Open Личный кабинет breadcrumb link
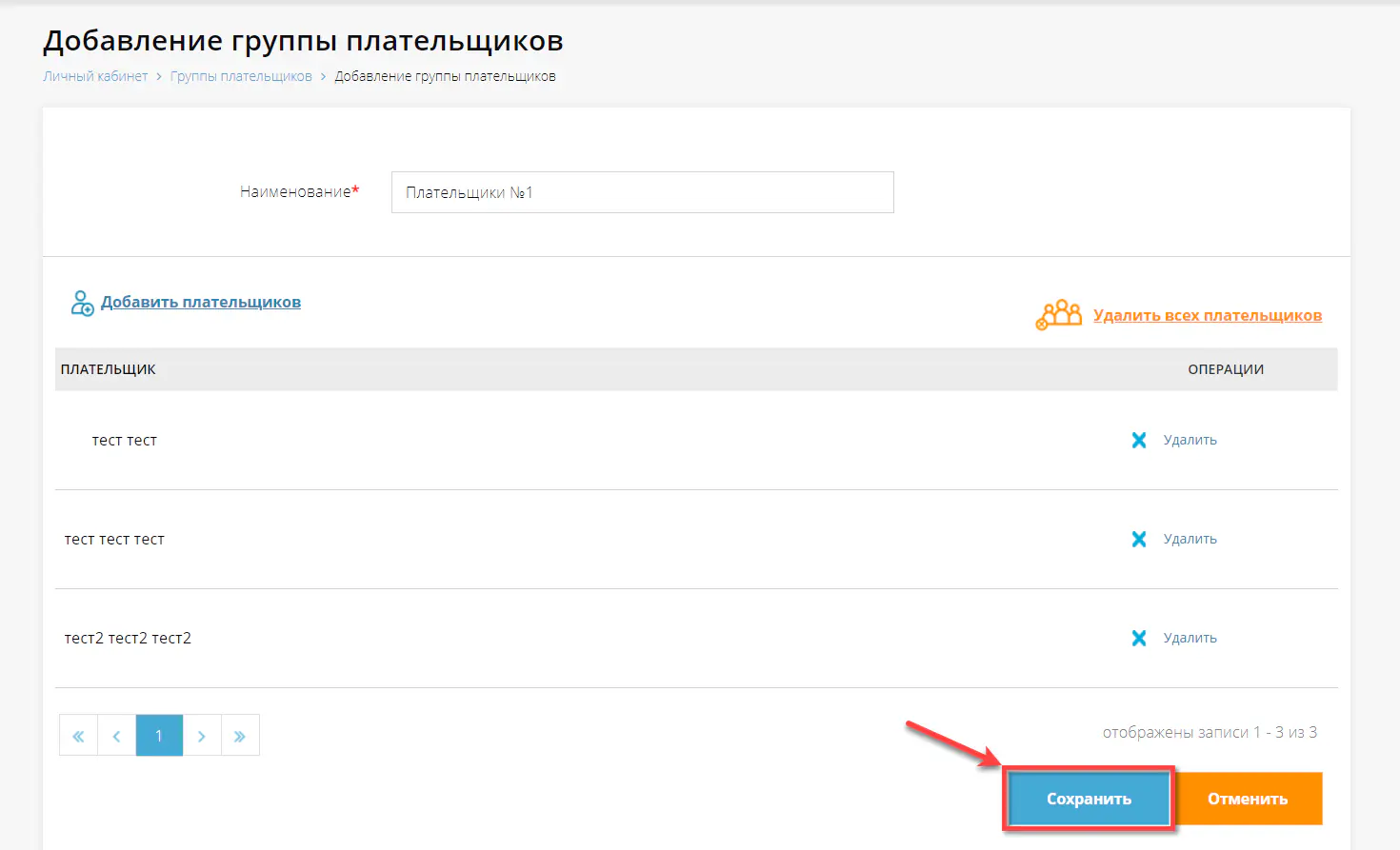1400x850 pixels. tap(94, 75)
